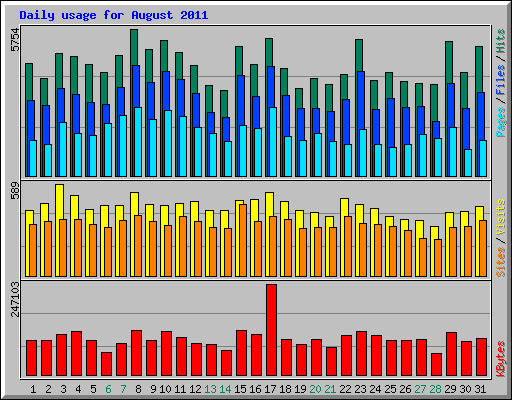Click the 247103 KBytes axis value
The image size is (512, 400).
pyautogui.click(x=15, y=299)
